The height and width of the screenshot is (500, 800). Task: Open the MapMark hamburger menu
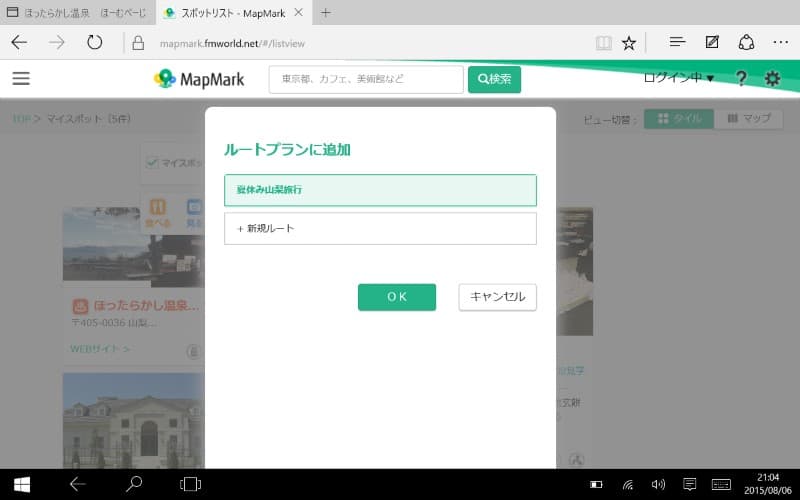pos(21,78)
